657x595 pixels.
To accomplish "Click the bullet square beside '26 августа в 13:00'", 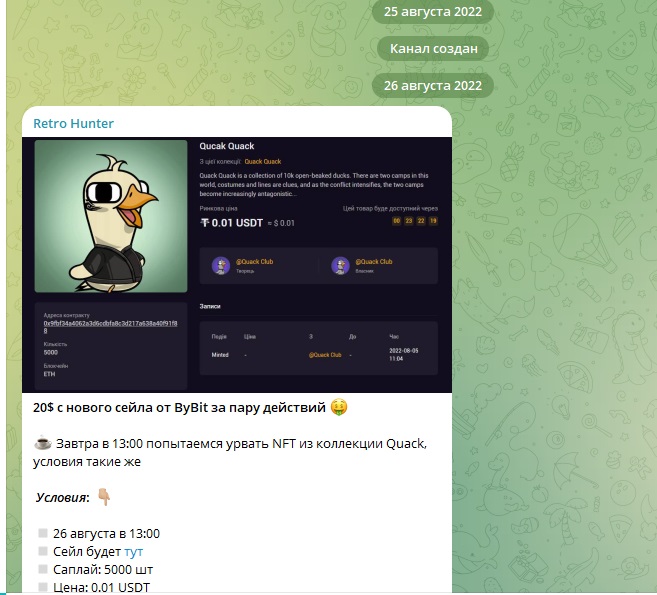I will (43, 533).
